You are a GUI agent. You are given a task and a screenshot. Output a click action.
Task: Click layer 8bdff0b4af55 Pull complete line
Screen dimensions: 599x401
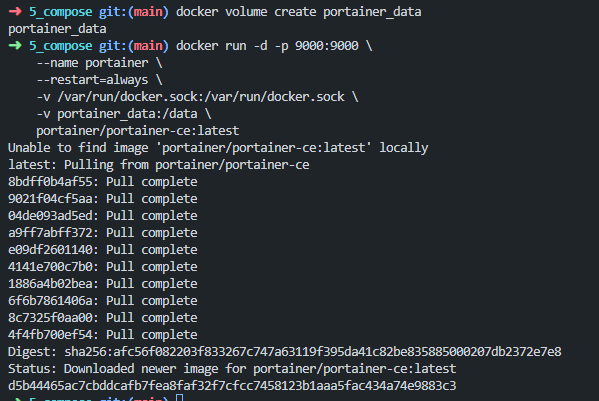tap(103, 182)
